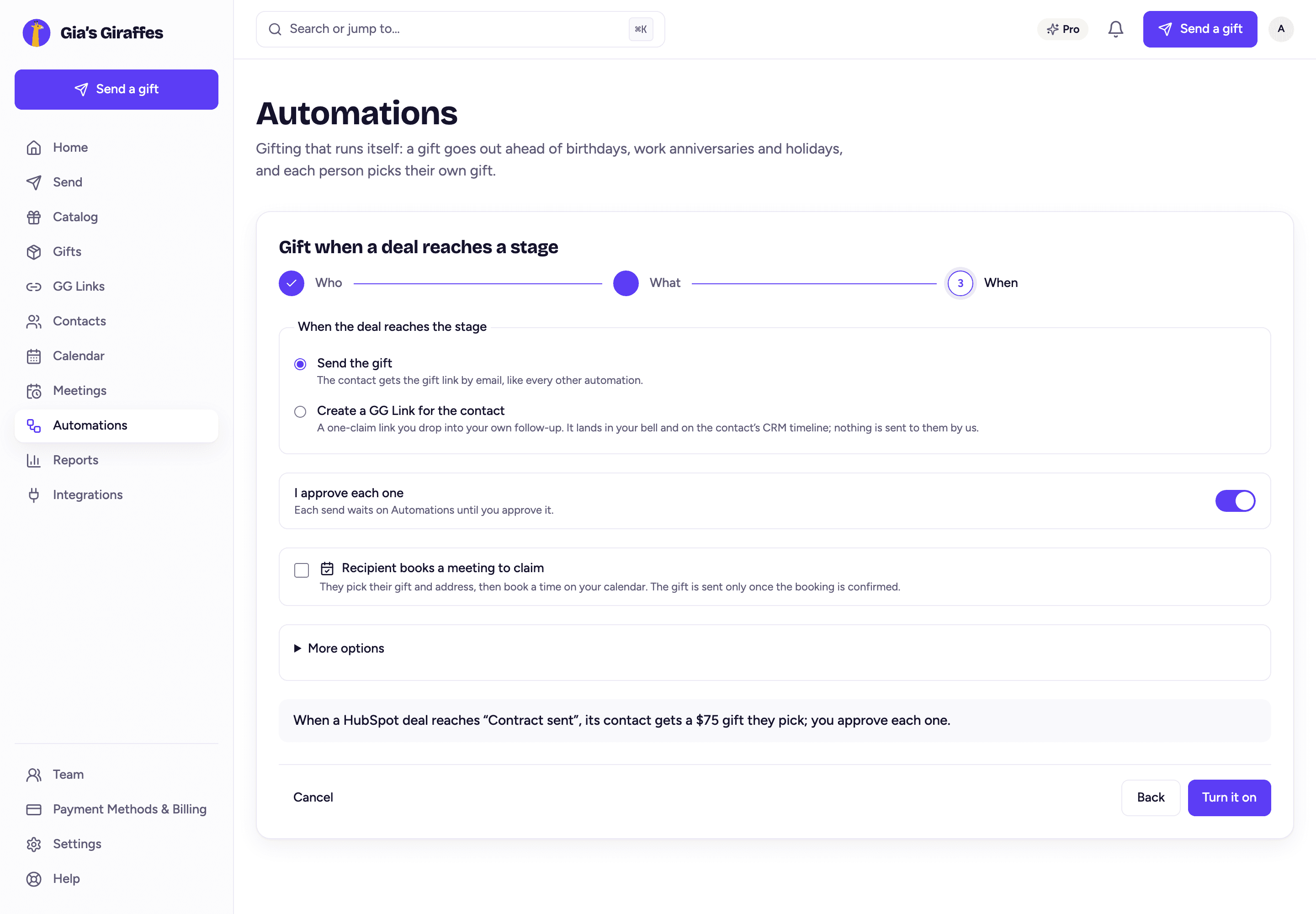Click the Back button
The image size is (1316, 914).
[x=1151, y=798]
